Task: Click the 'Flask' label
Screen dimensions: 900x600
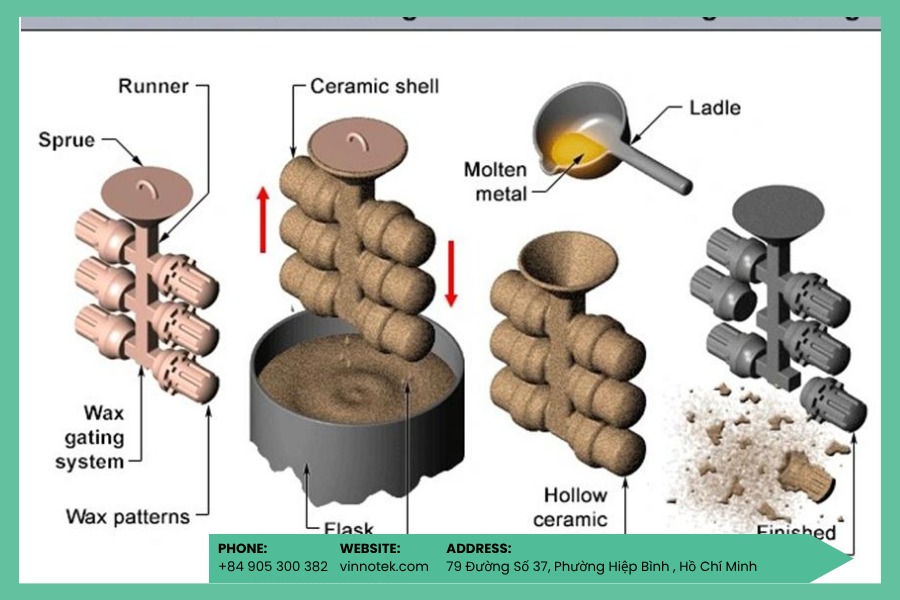Action: point(349,527)
